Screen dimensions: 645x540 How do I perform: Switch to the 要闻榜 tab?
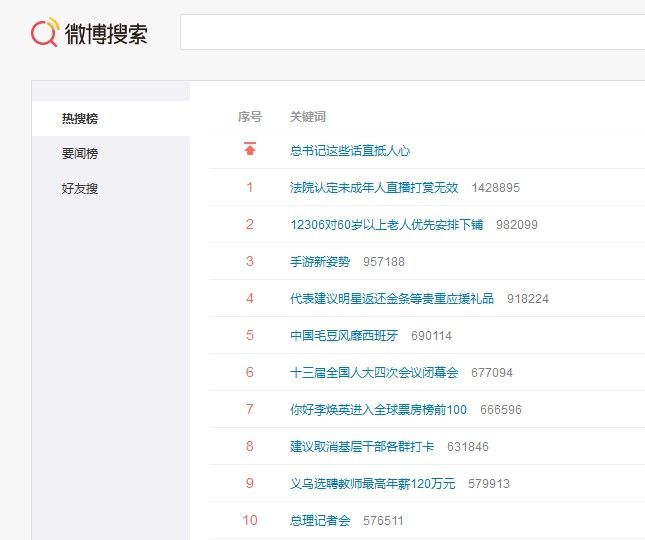[x=80, y=154]
